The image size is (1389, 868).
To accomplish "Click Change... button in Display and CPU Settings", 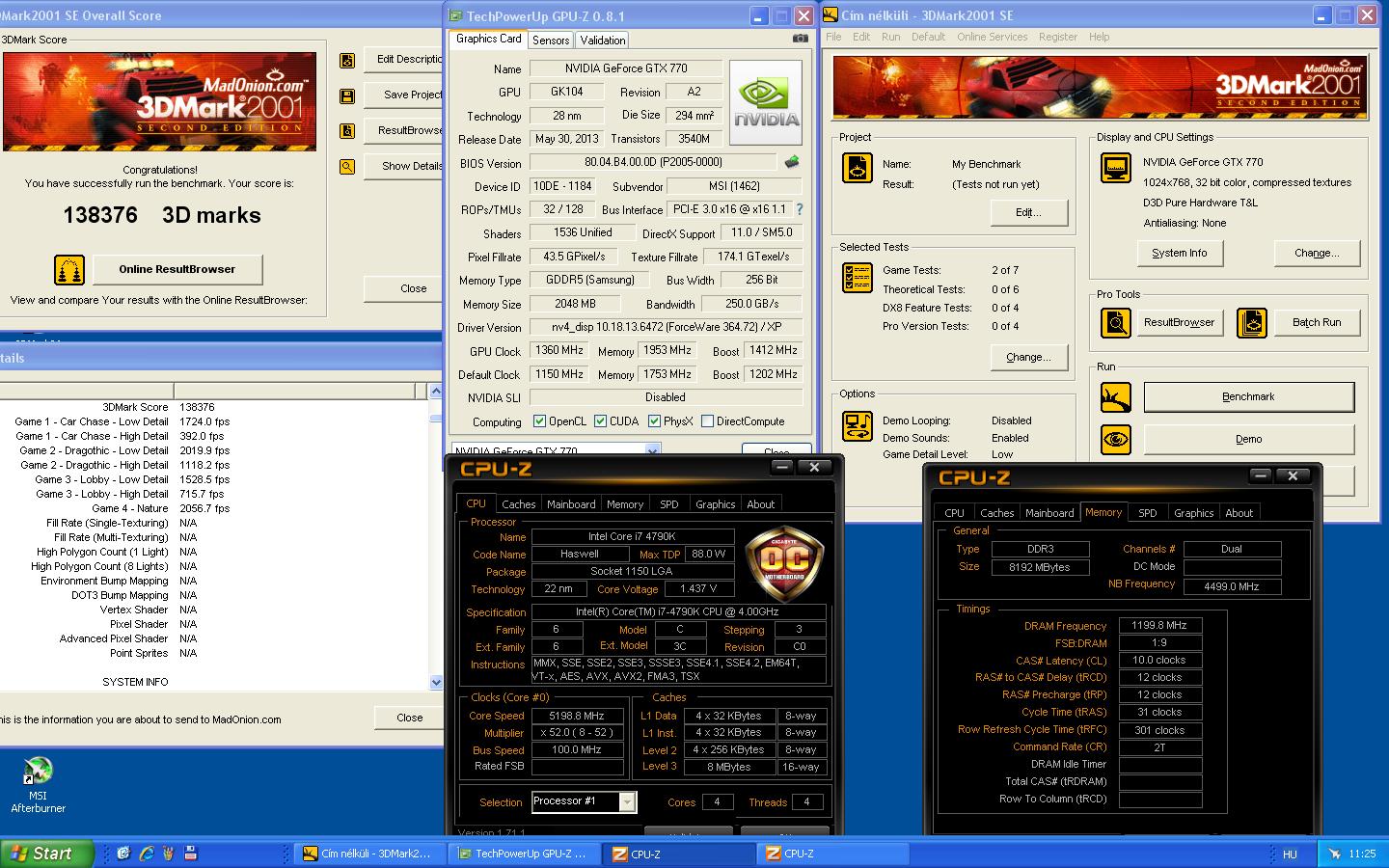I will pyautogui.click(x=1317, y=253).
